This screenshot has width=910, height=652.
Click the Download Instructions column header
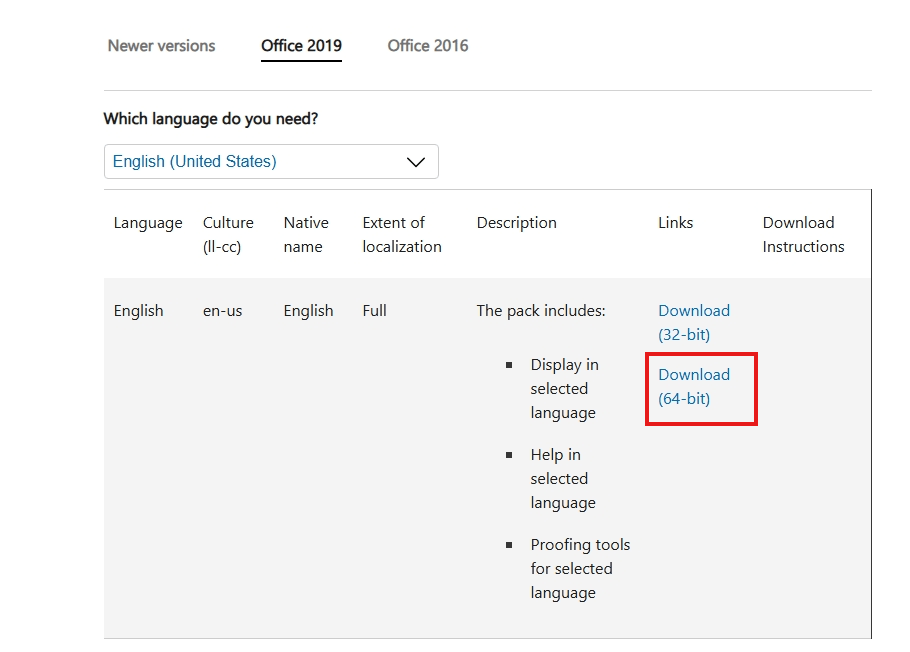[803, 235]
